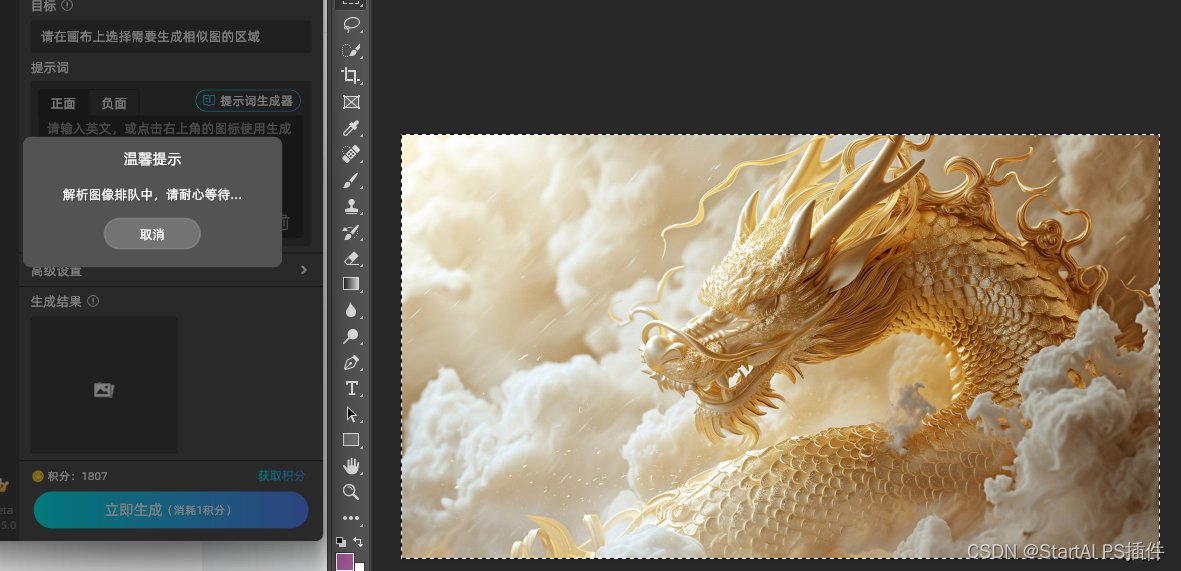Click the empty generated result thumbnail
The image size is (1181, 571).
coord(104,385)
